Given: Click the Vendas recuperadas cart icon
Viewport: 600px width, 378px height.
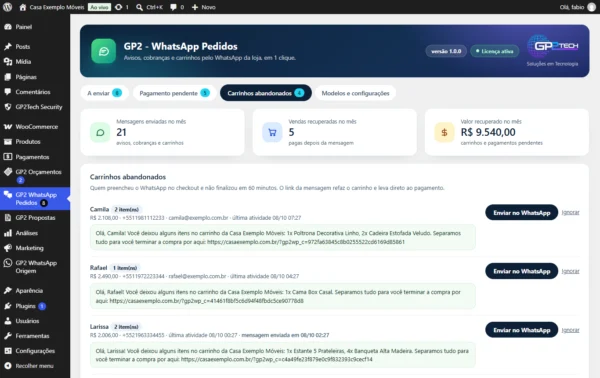Looking at the screenshot, I should point(272,132).
